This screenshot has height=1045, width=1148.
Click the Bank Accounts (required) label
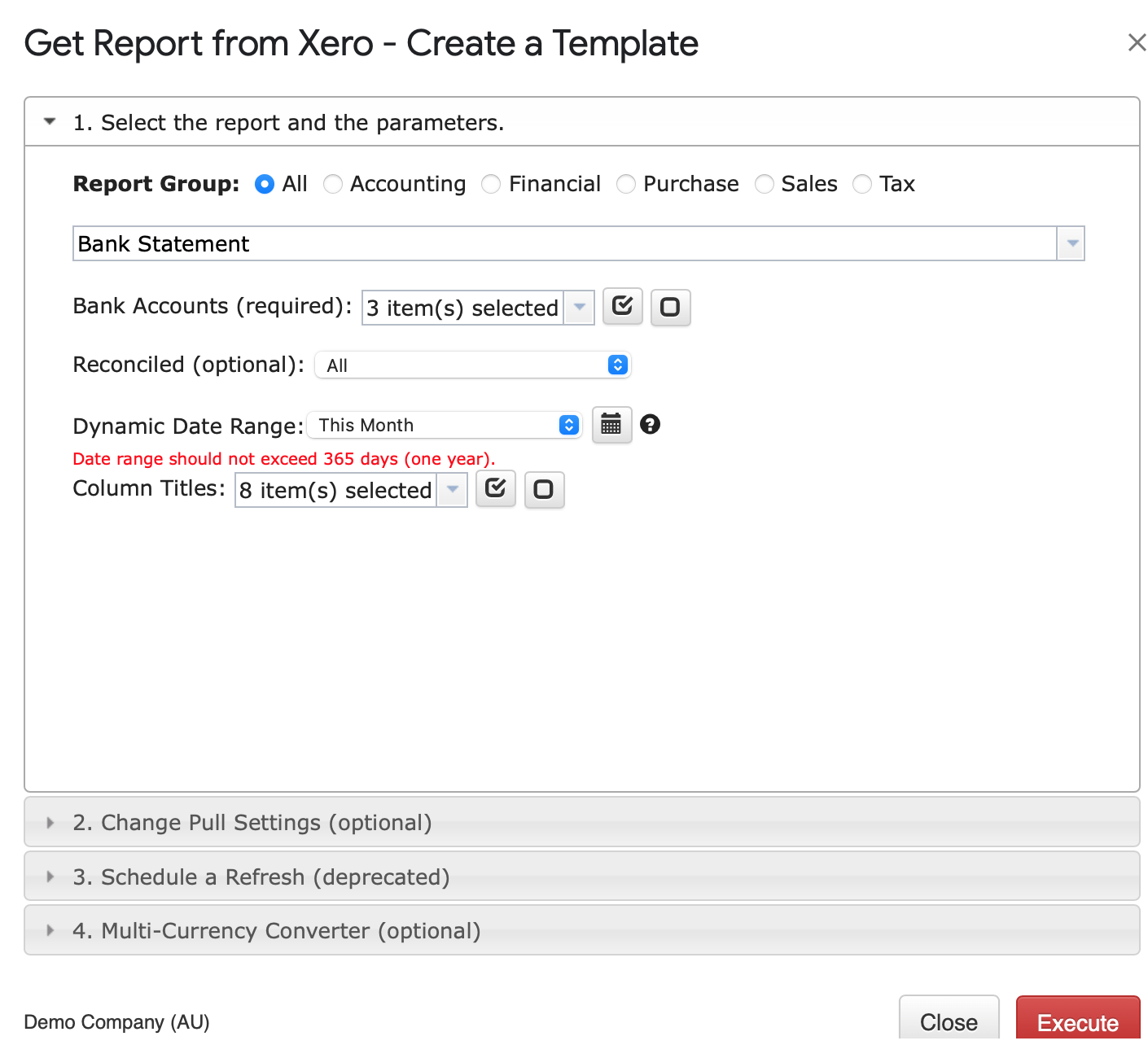point(213,306)
